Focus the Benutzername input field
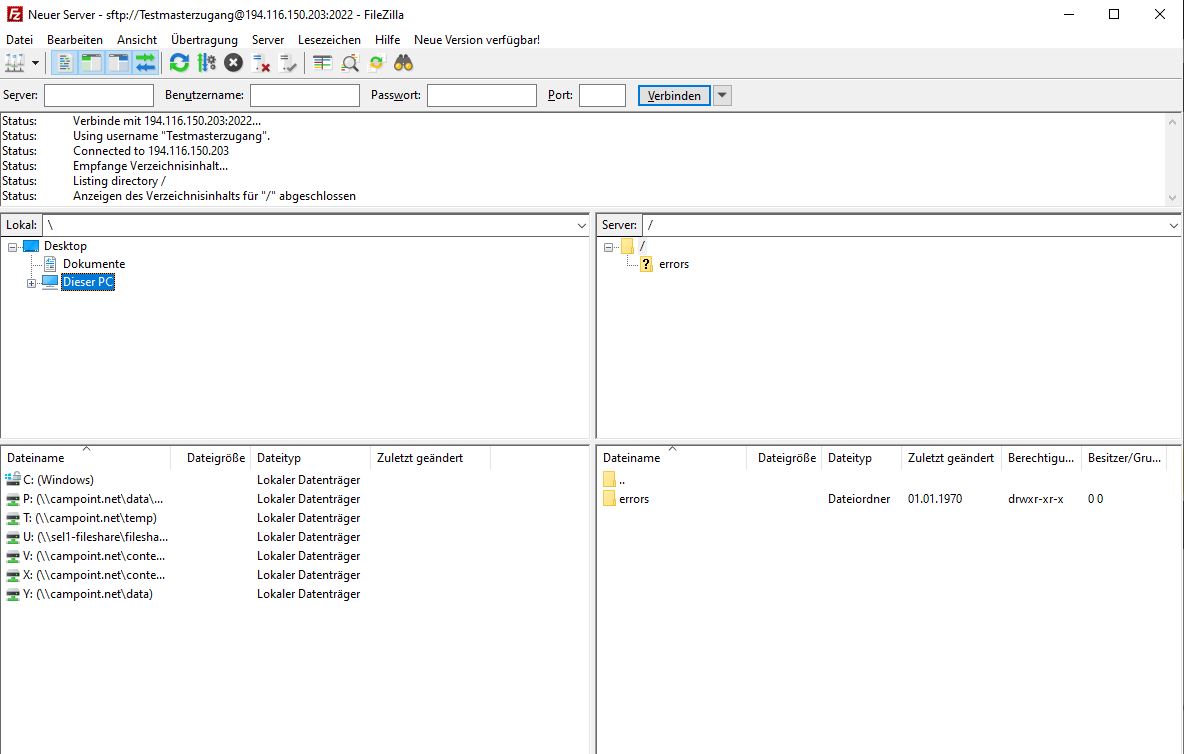The image size is (1184, 754). 305,95
